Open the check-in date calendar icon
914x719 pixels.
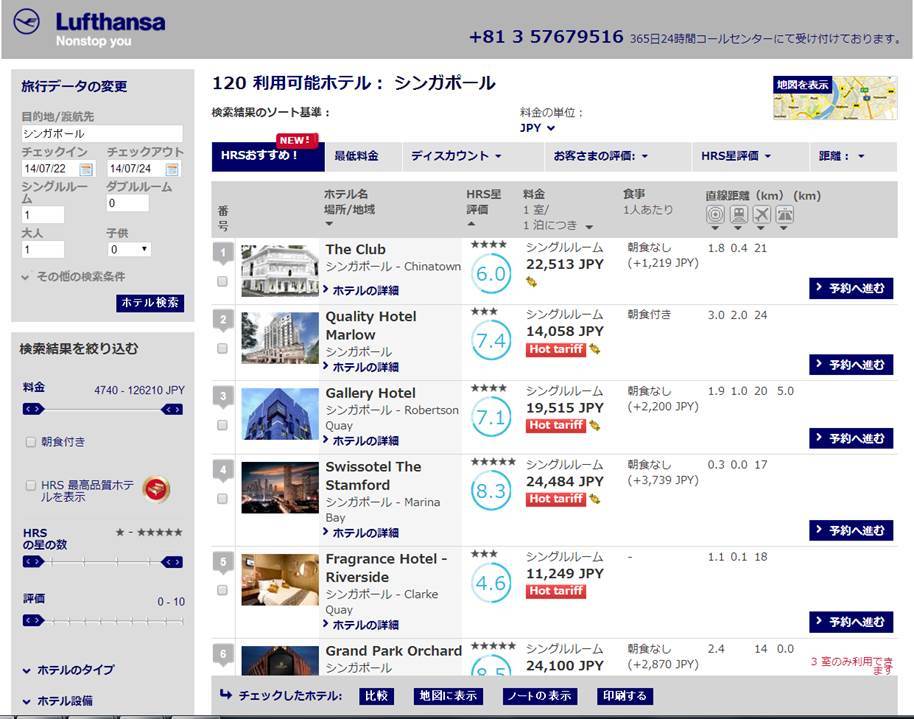click(86, 169)
